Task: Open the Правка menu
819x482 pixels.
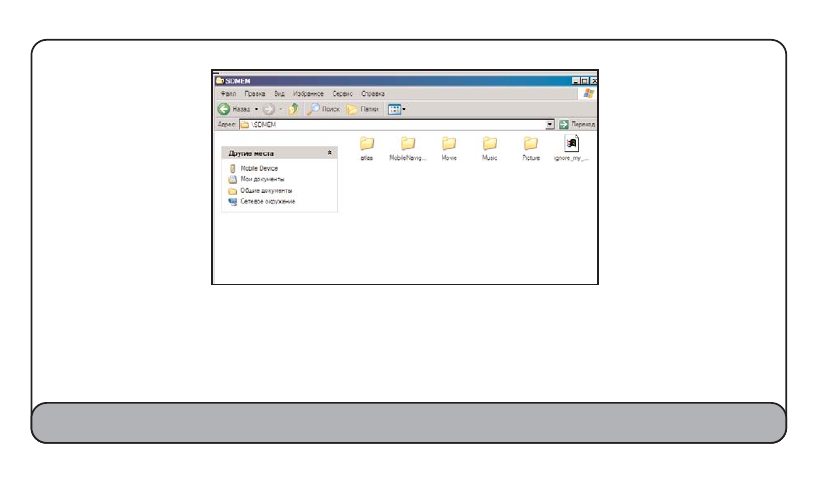Action: (x=254, y=93)
